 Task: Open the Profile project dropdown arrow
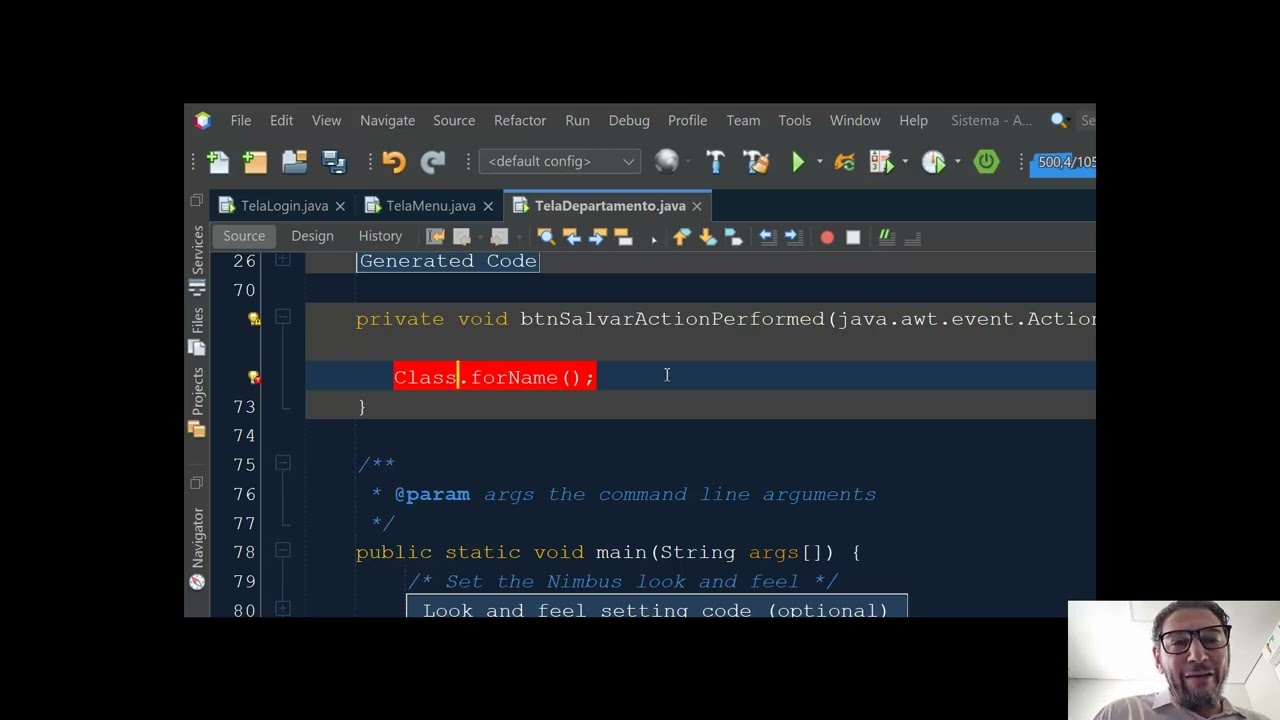click(x=957, y=161)
